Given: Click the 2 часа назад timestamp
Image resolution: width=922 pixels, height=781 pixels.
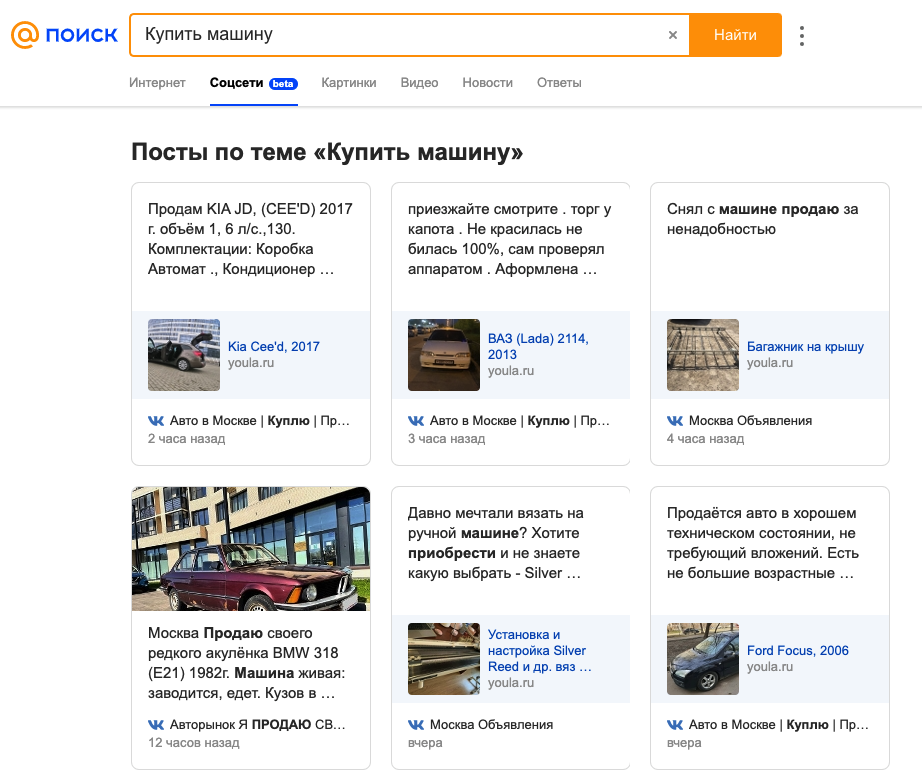Looking at the screenshot, I should (x=186, y=439).
